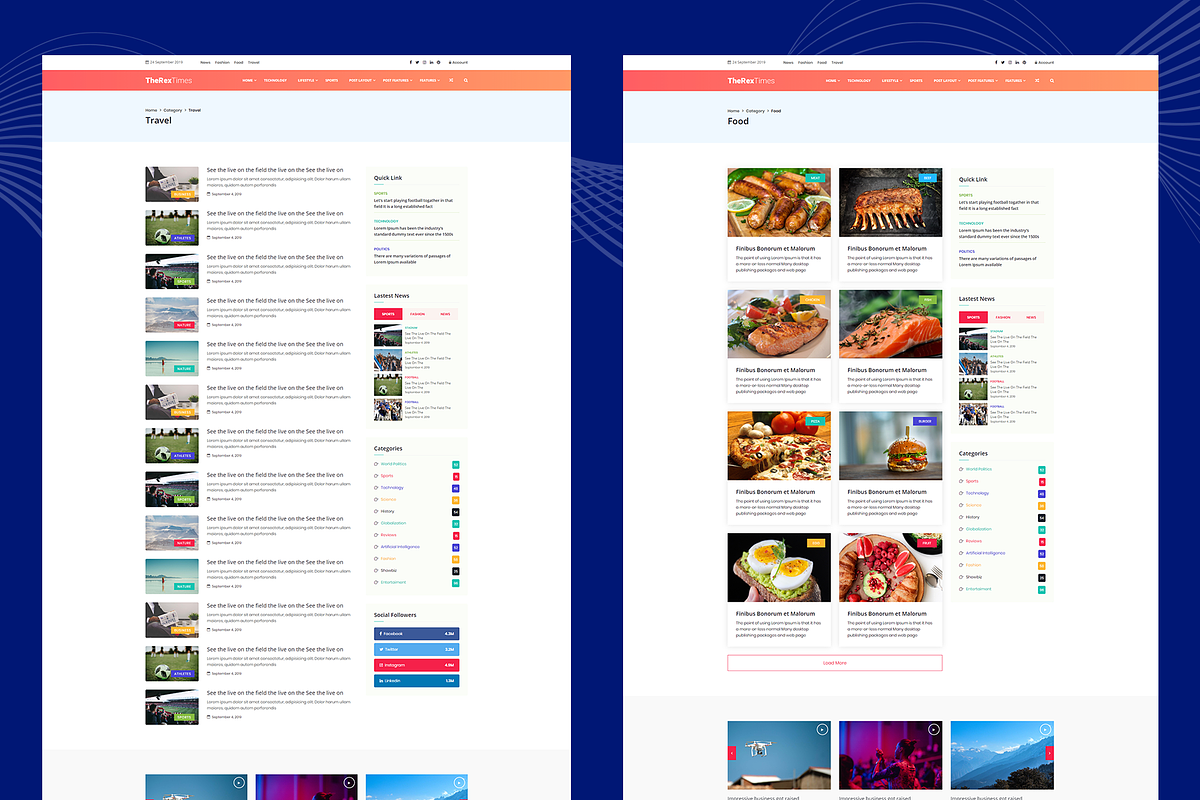Open History category on Travel page sidebar

(x=388, y=511)
